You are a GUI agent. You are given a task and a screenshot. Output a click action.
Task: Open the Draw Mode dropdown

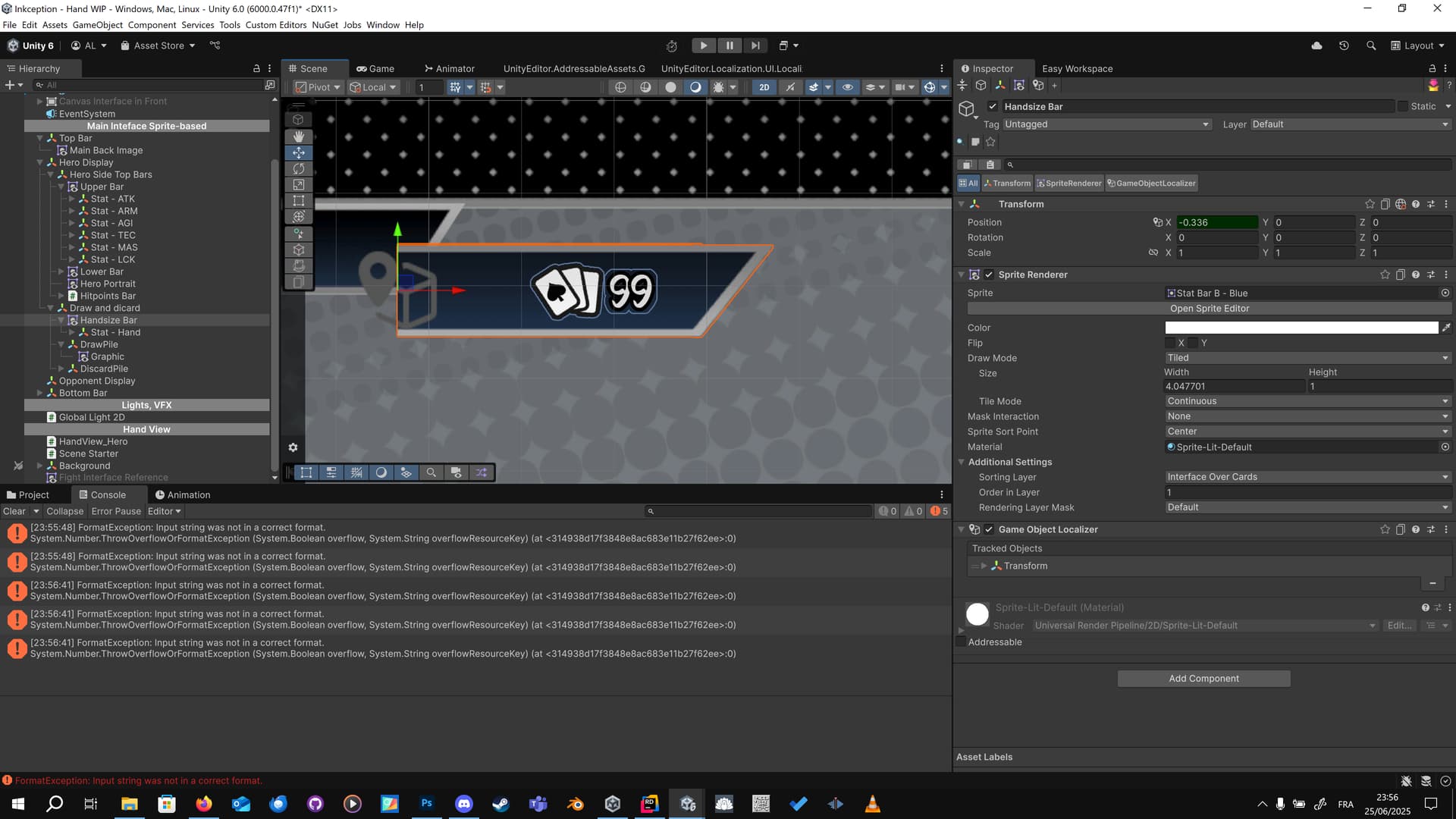1306,357
